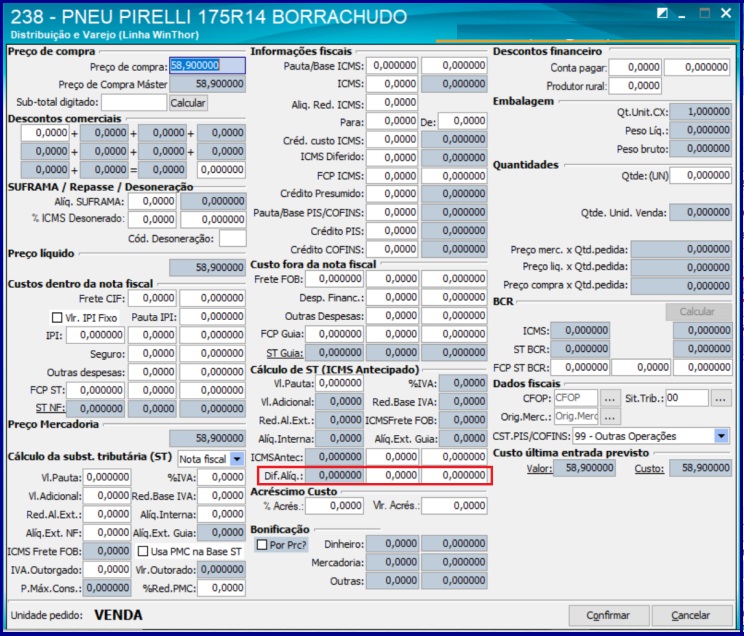Click Calcular button next to Sub-total digitado

coord(188,103)
